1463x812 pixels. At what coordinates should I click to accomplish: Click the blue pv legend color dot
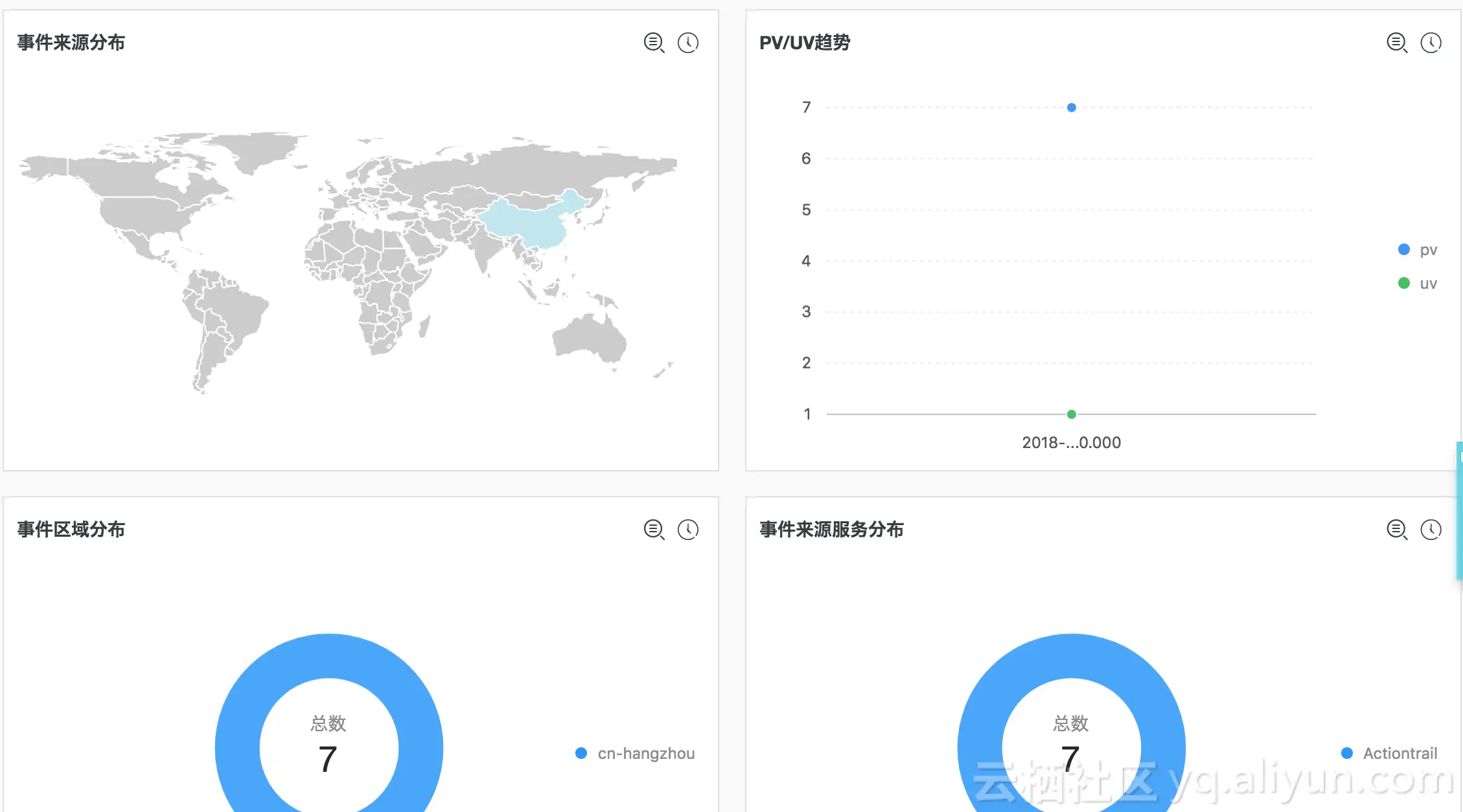1404,249
